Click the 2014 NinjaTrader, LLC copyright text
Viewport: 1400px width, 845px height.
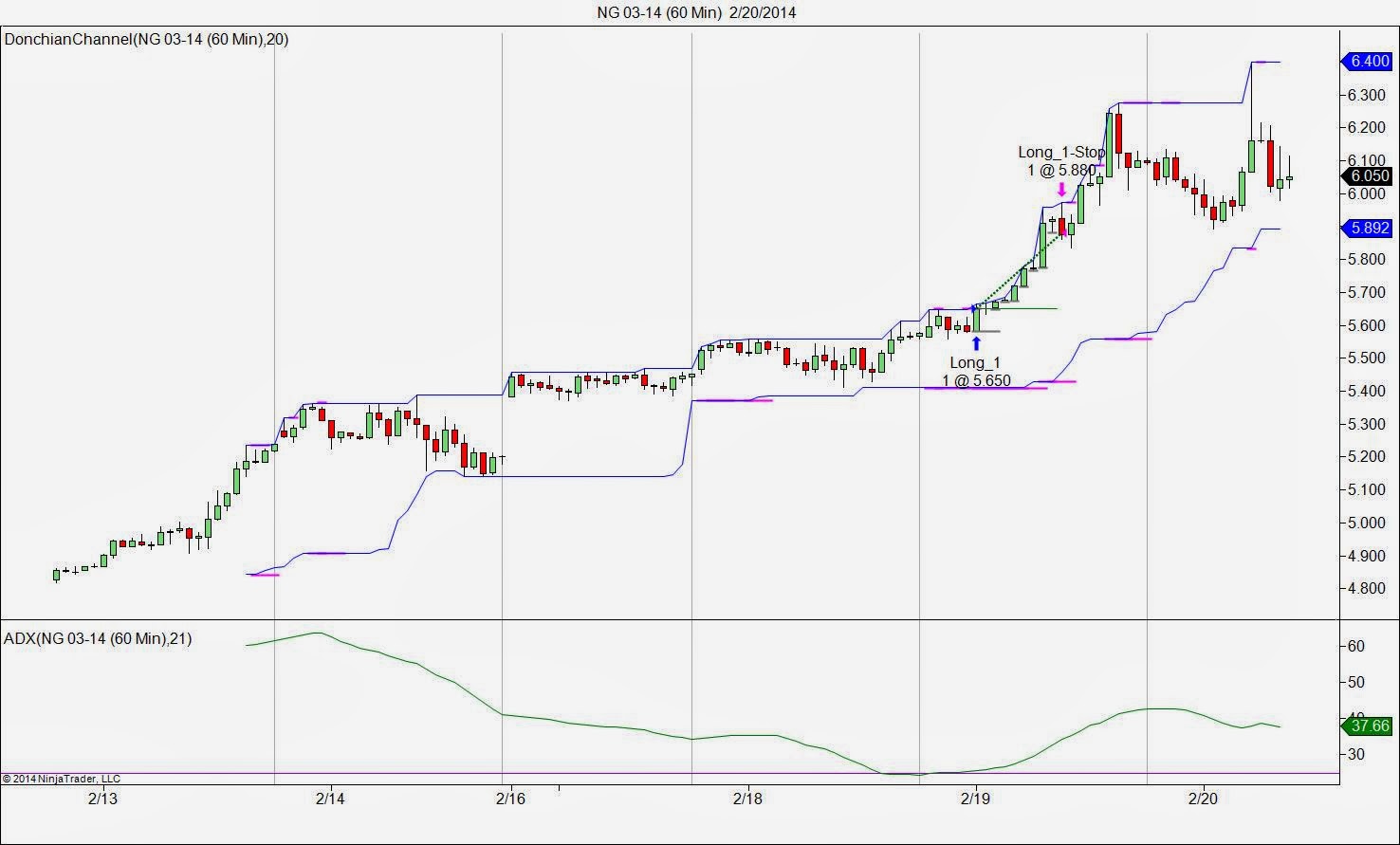pos(61,779)
